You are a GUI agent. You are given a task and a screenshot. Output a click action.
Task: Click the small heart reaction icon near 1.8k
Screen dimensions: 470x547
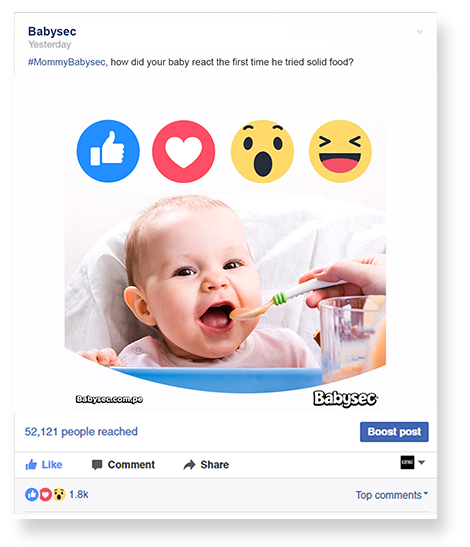click(45, 494)
